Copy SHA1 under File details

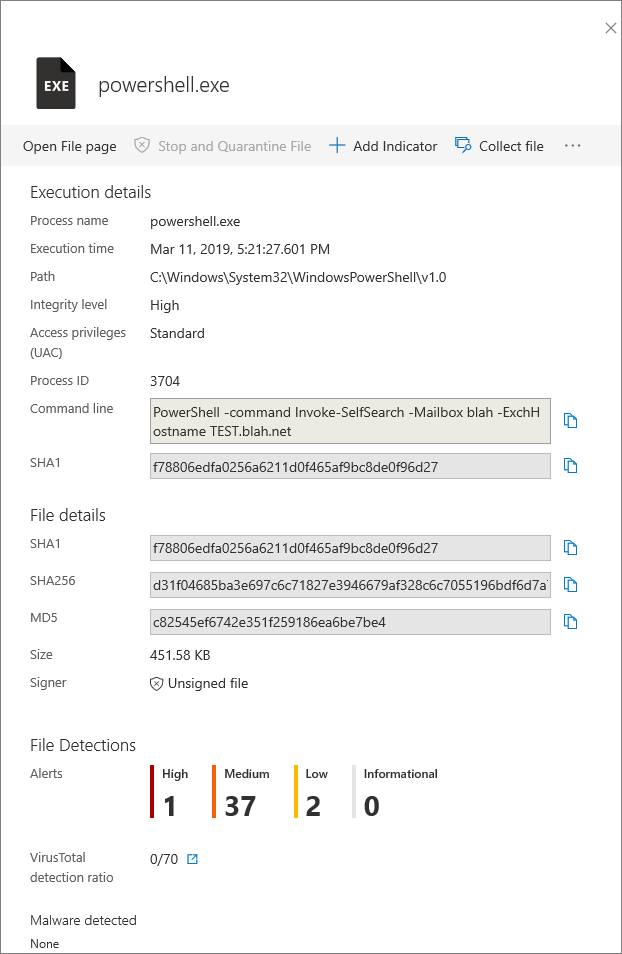pyautogui.click(x=570, y=548)
